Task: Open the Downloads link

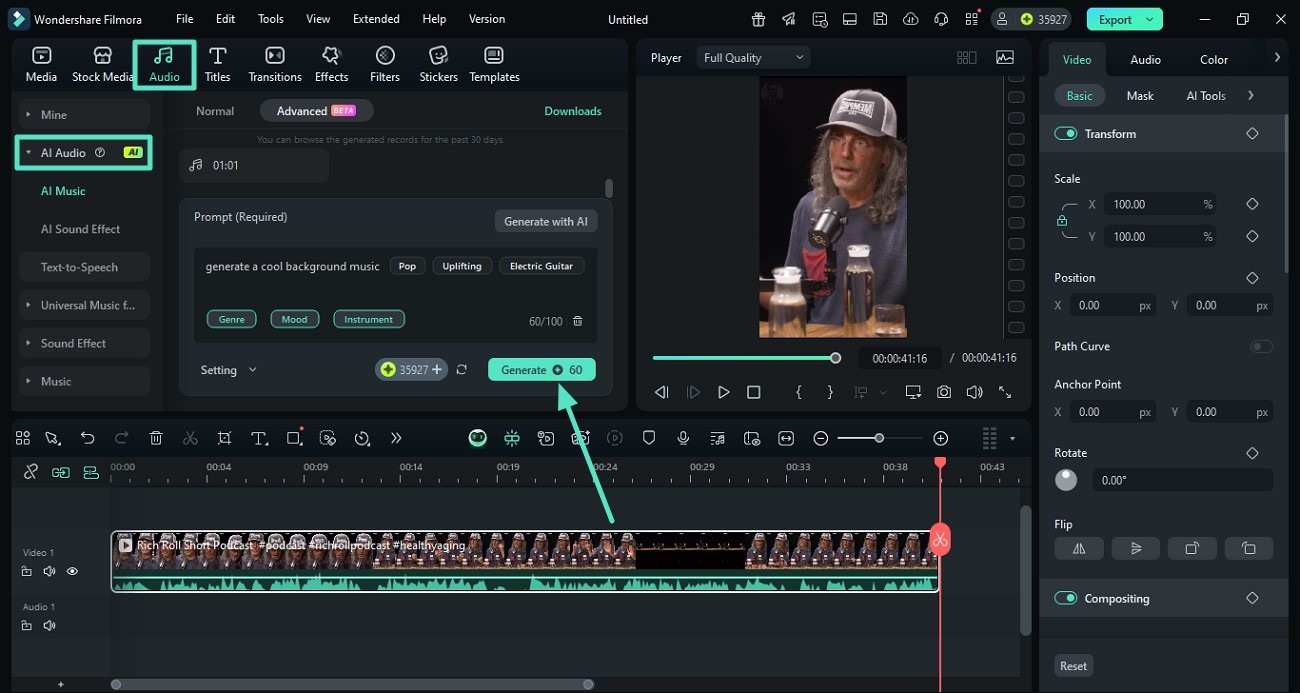Action: coord(573,111)
